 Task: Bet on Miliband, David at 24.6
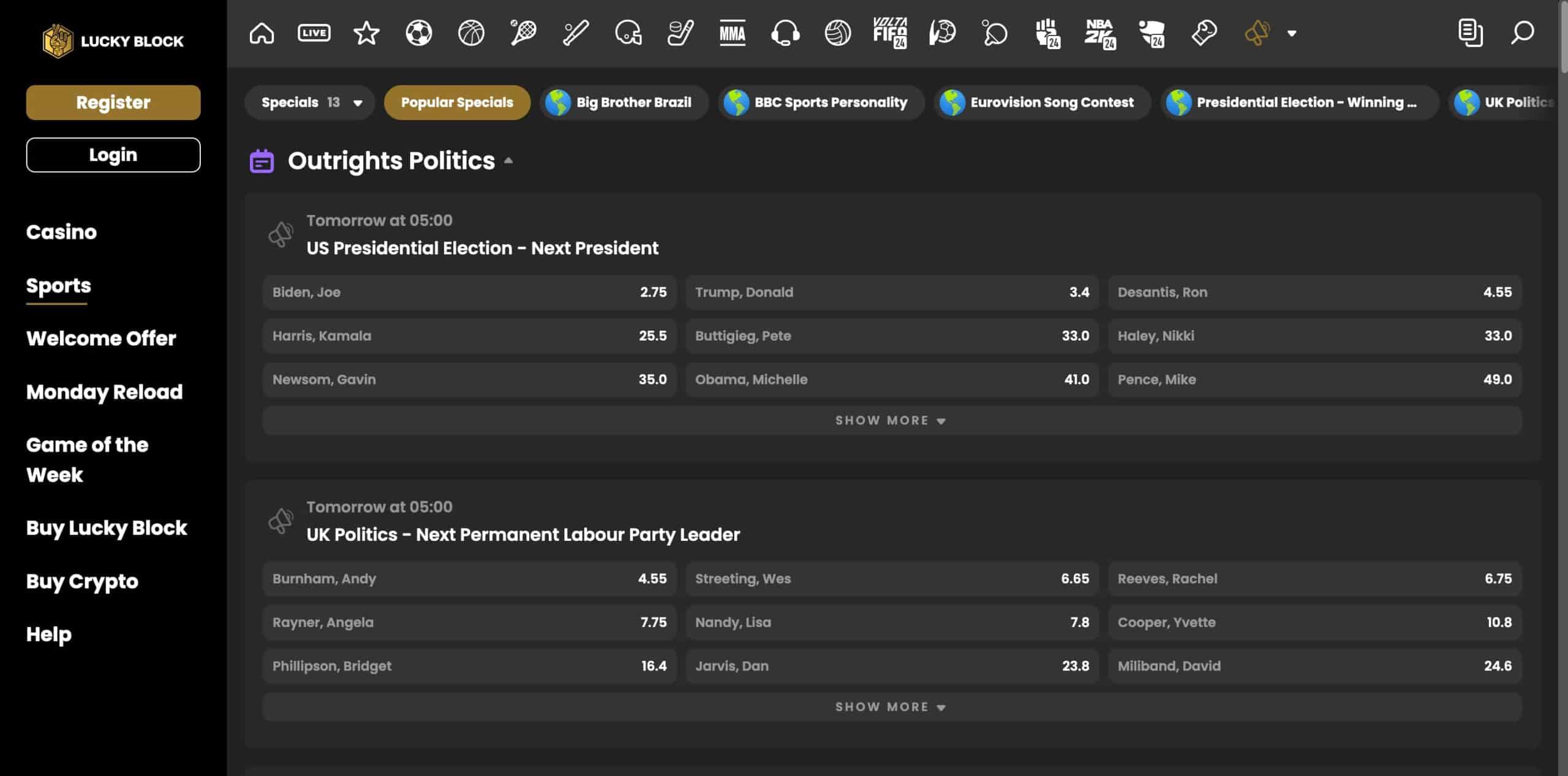pos(1315,666)
